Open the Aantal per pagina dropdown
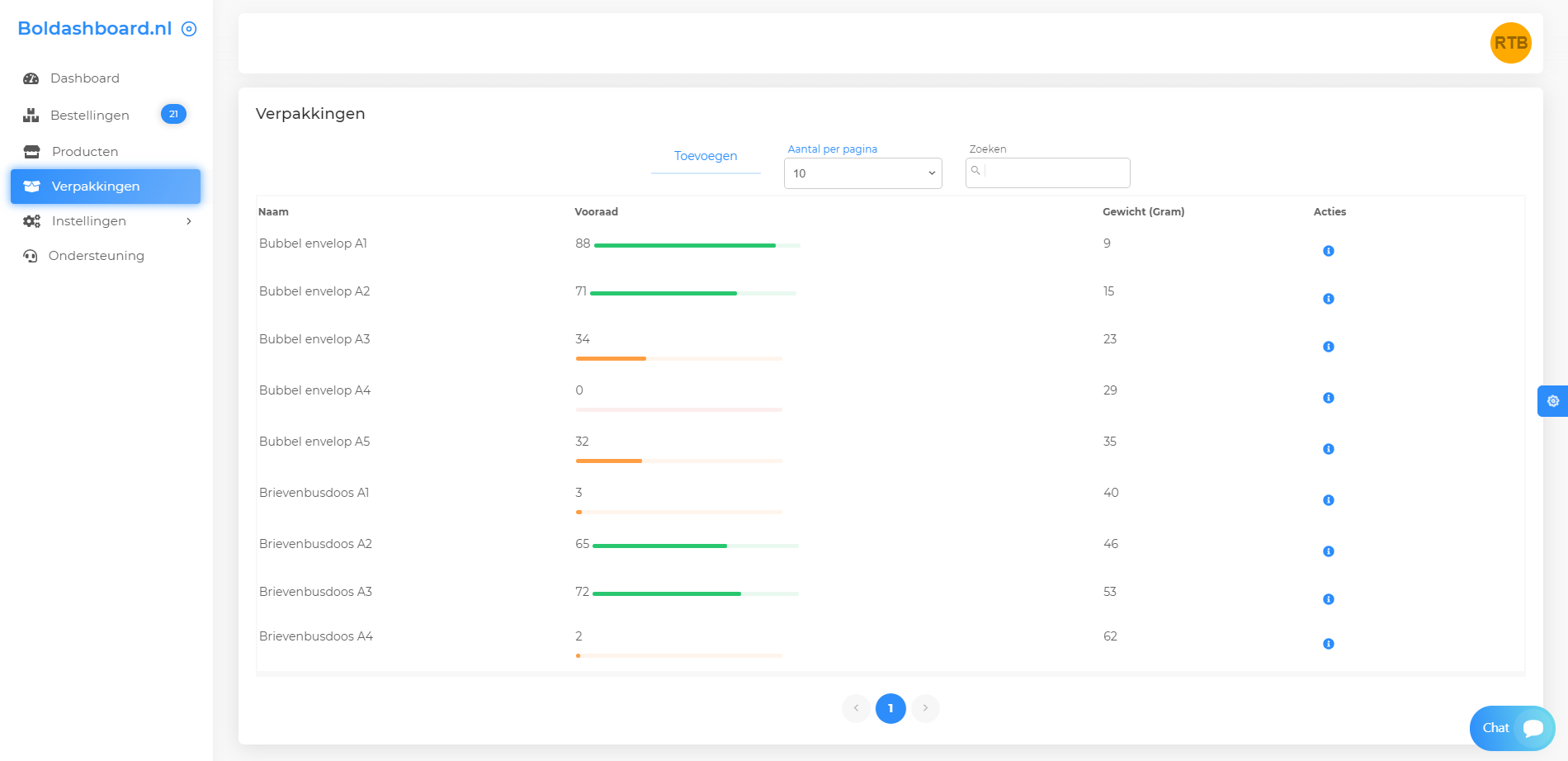Viewport: 1568px width, 761px height. coord(862,173)
